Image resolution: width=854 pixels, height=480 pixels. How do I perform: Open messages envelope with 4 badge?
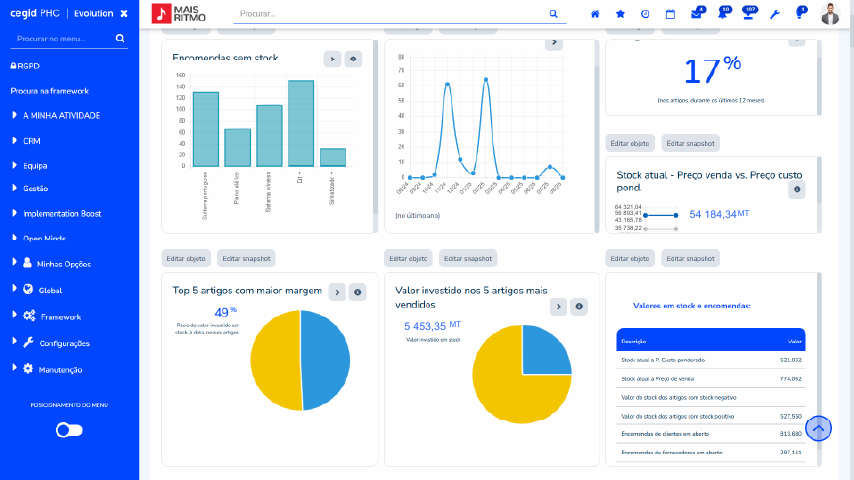click(697, 14)
